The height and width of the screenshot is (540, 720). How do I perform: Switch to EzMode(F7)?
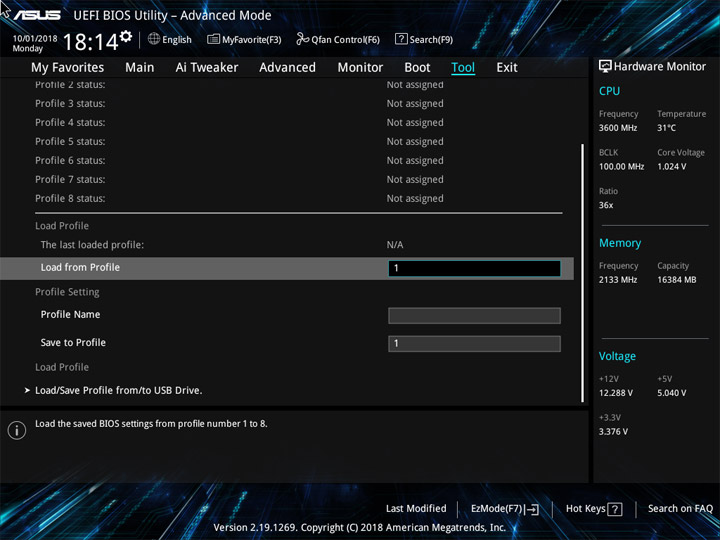[x=505, y=509]
